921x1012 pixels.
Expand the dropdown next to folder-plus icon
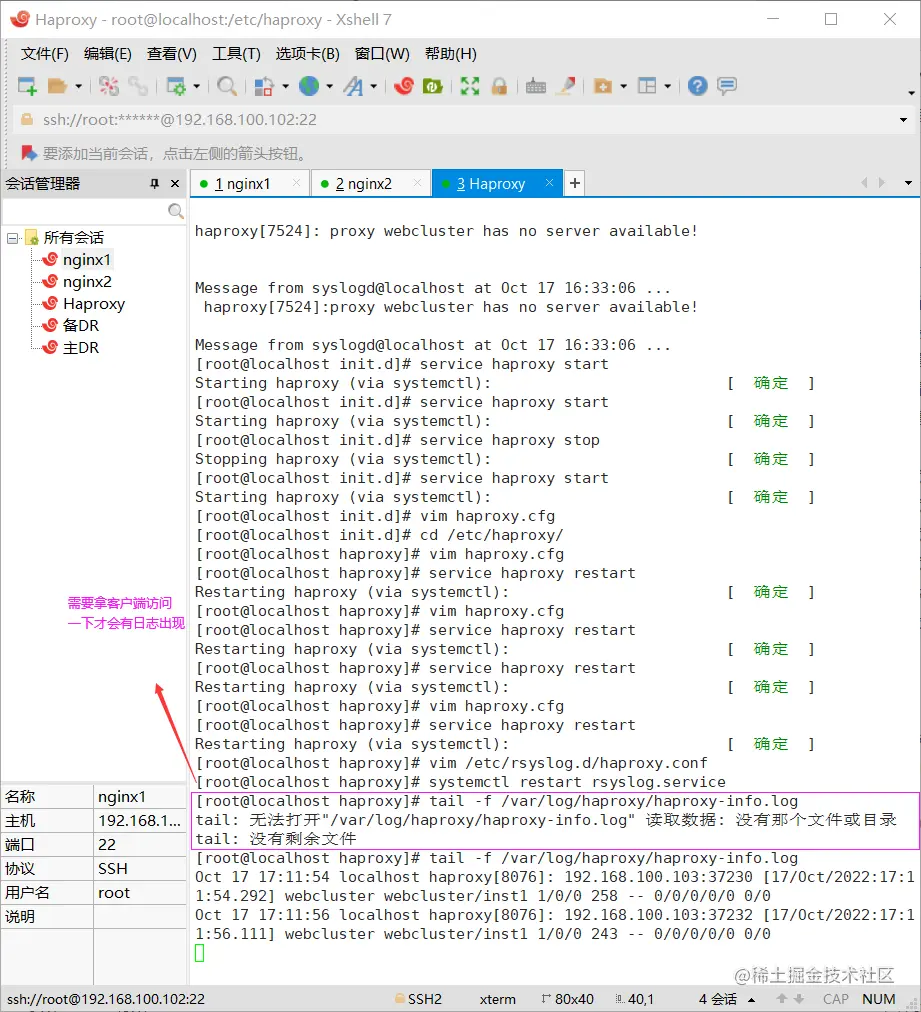(x=623, y=86)
